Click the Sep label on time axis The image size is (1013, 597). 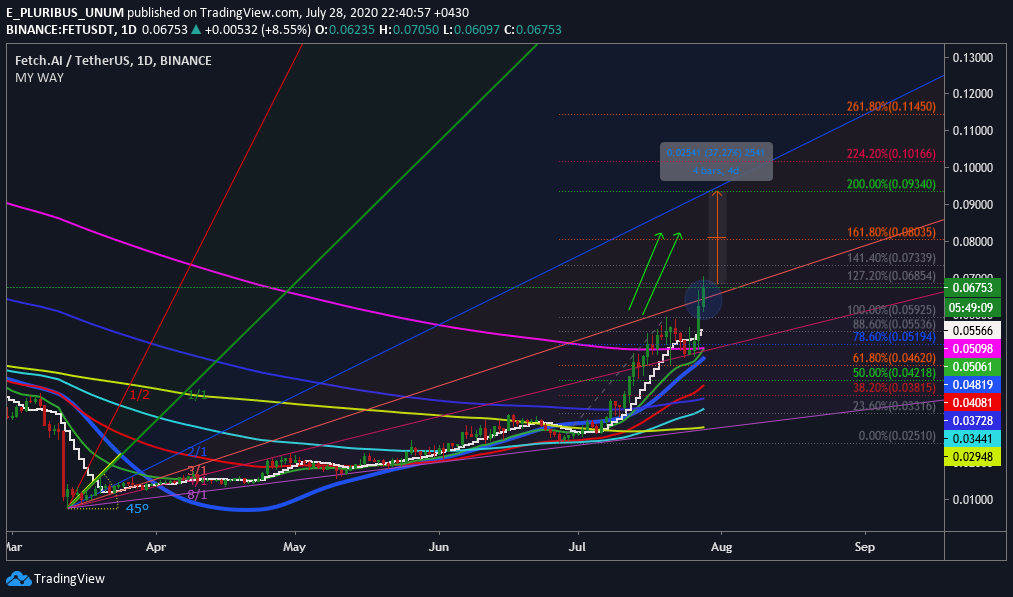tap(864, 547)
